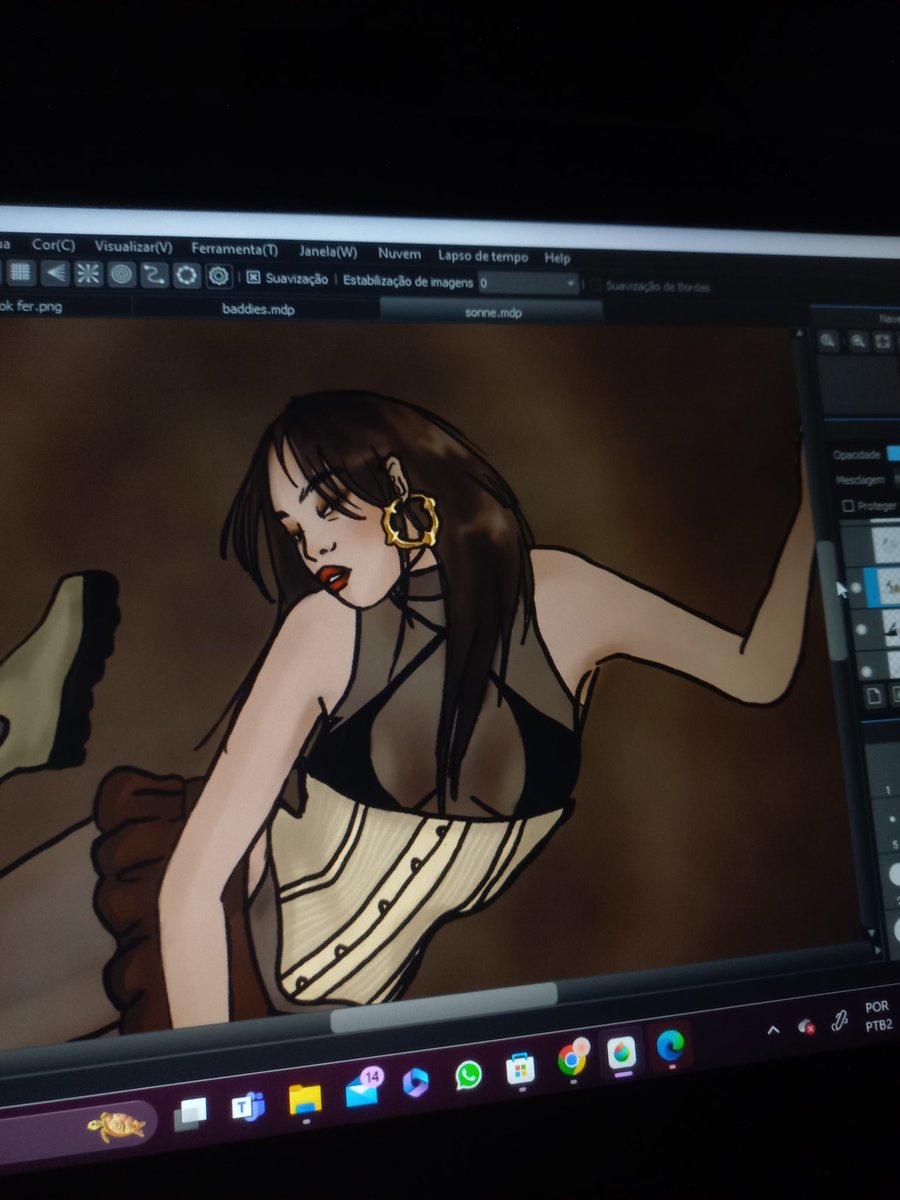900x1200 pixels.
Task: Open the Nuvem menu
Action: pos(399,254)
